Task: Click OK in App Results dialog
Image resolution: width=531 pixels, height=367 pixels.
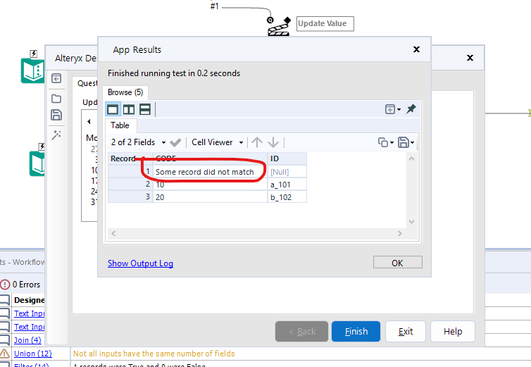Action: (398, 263)
